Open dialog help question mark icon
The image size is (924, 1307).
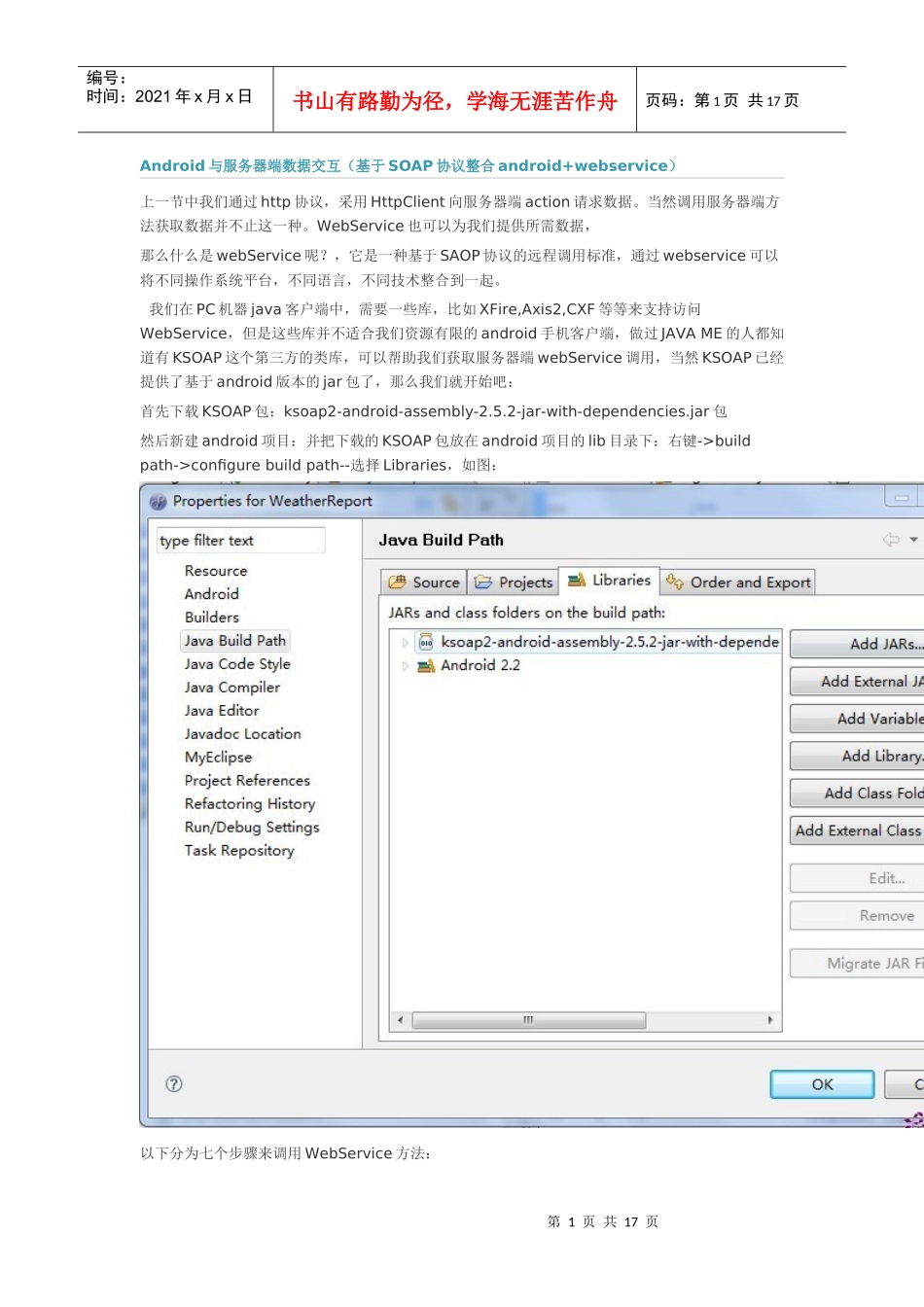pyautogui.click(x=174, y=1083)
